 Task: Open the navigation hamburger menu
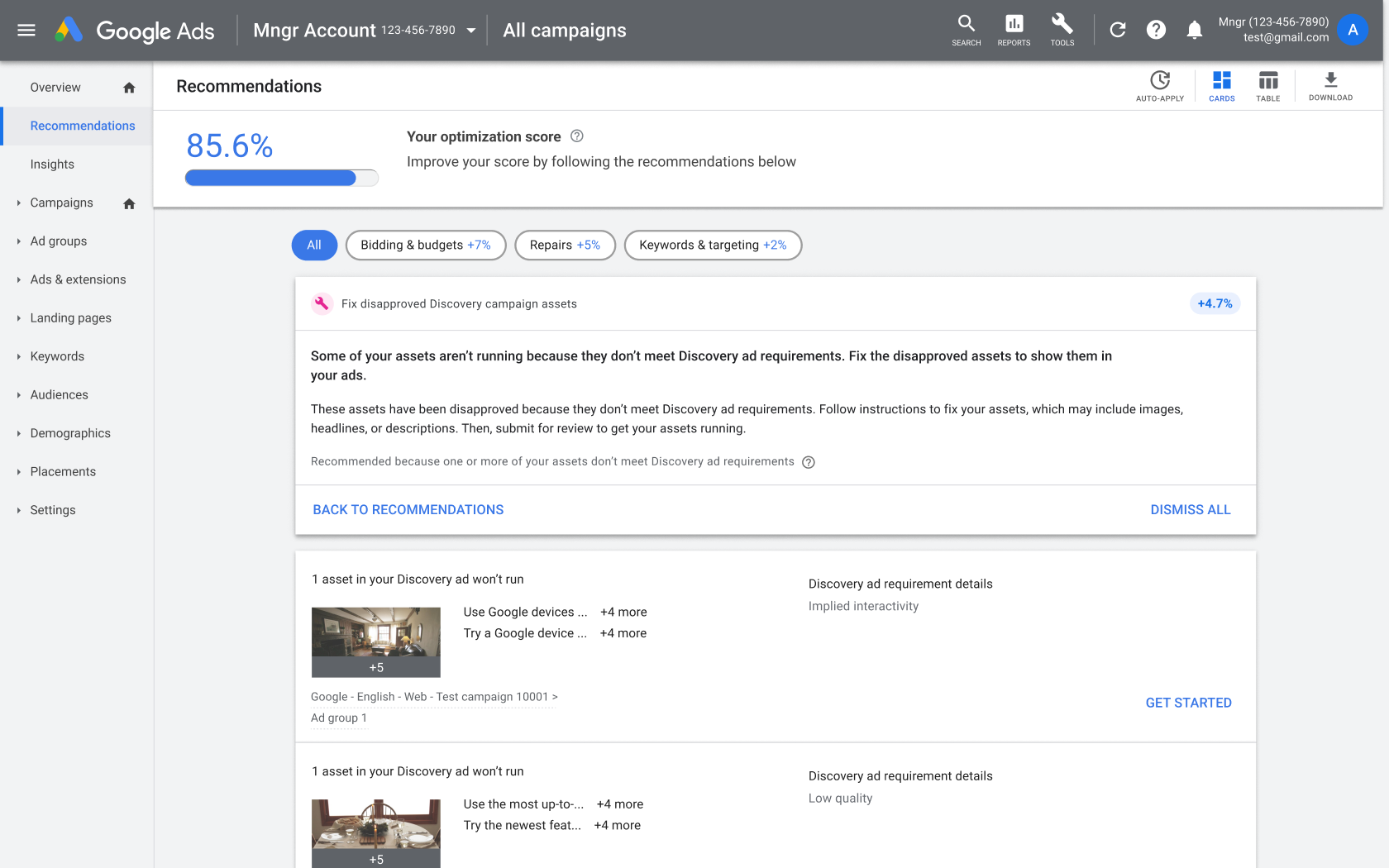tap(26, 30)
